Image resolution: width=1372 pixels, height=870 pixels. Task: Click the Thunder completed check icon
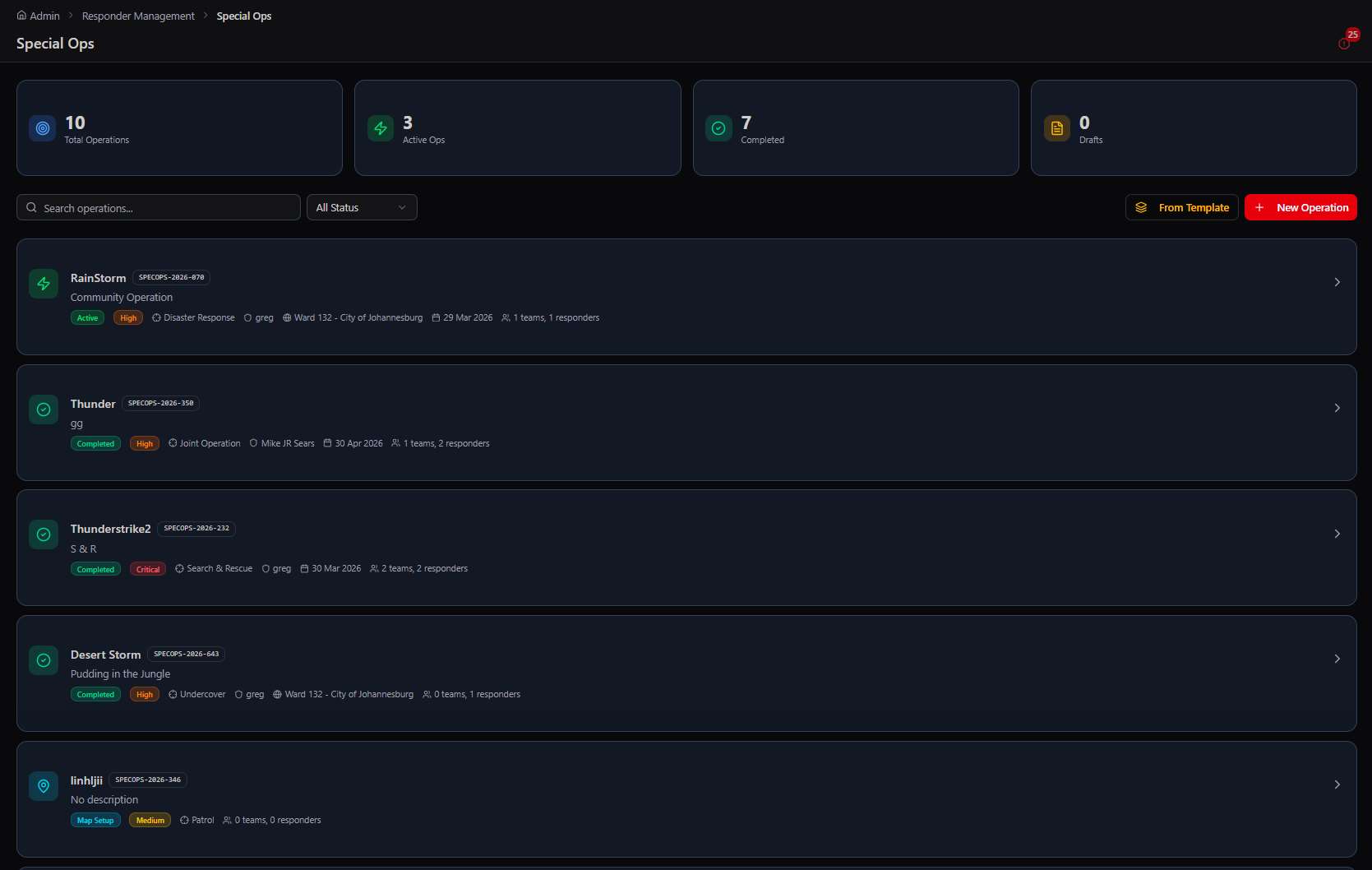coord(44,410)
